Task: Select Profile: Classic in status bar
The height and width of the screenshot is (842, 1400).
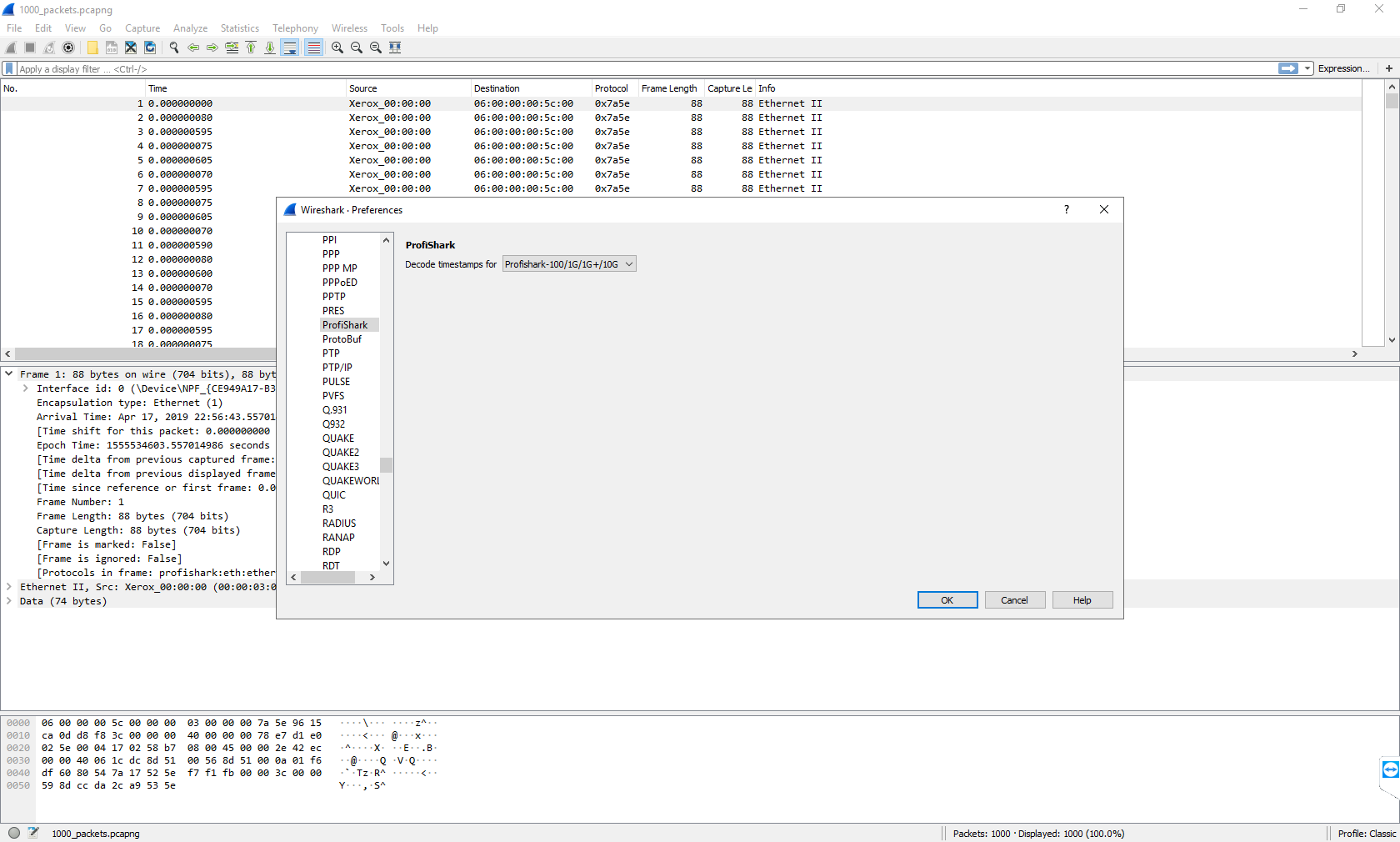Action: pos(1367,834)
